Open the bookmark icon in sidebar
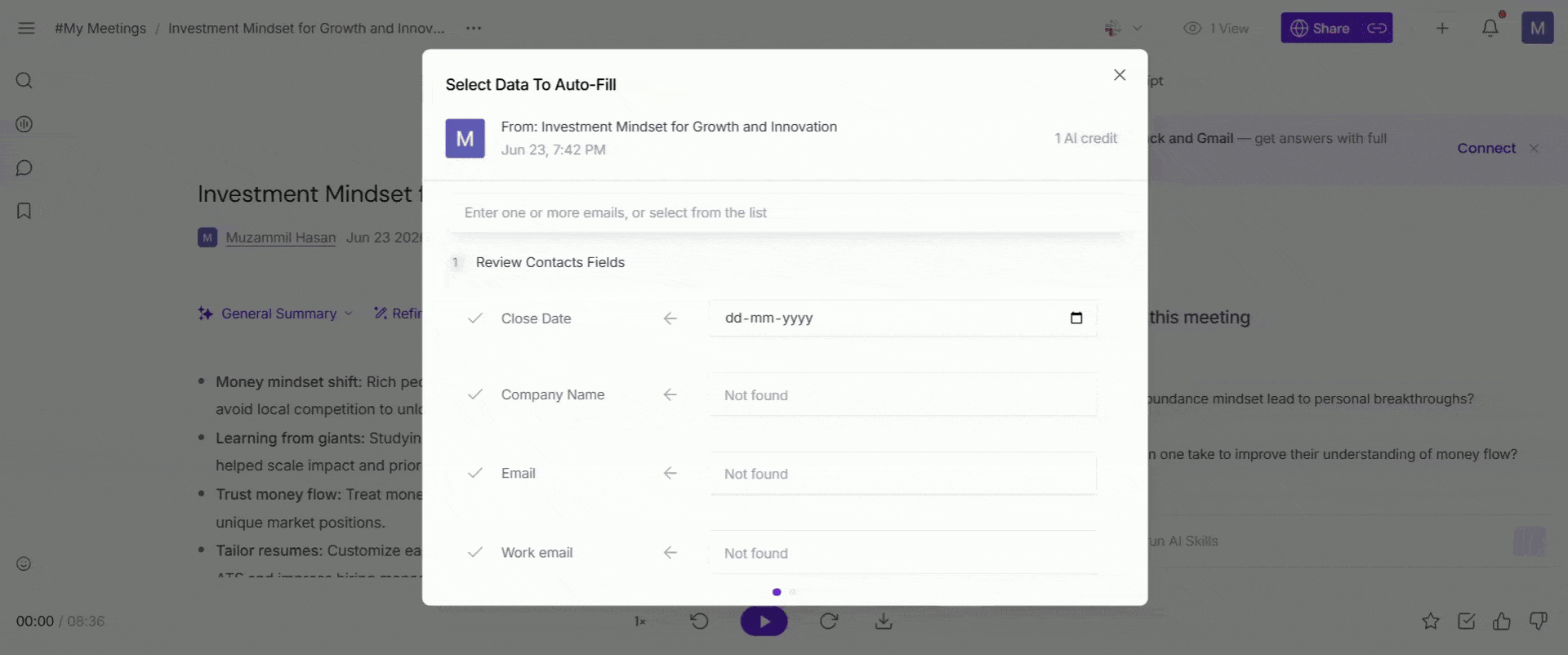Viewport: 1568px width, 655px height. point(24,211)
